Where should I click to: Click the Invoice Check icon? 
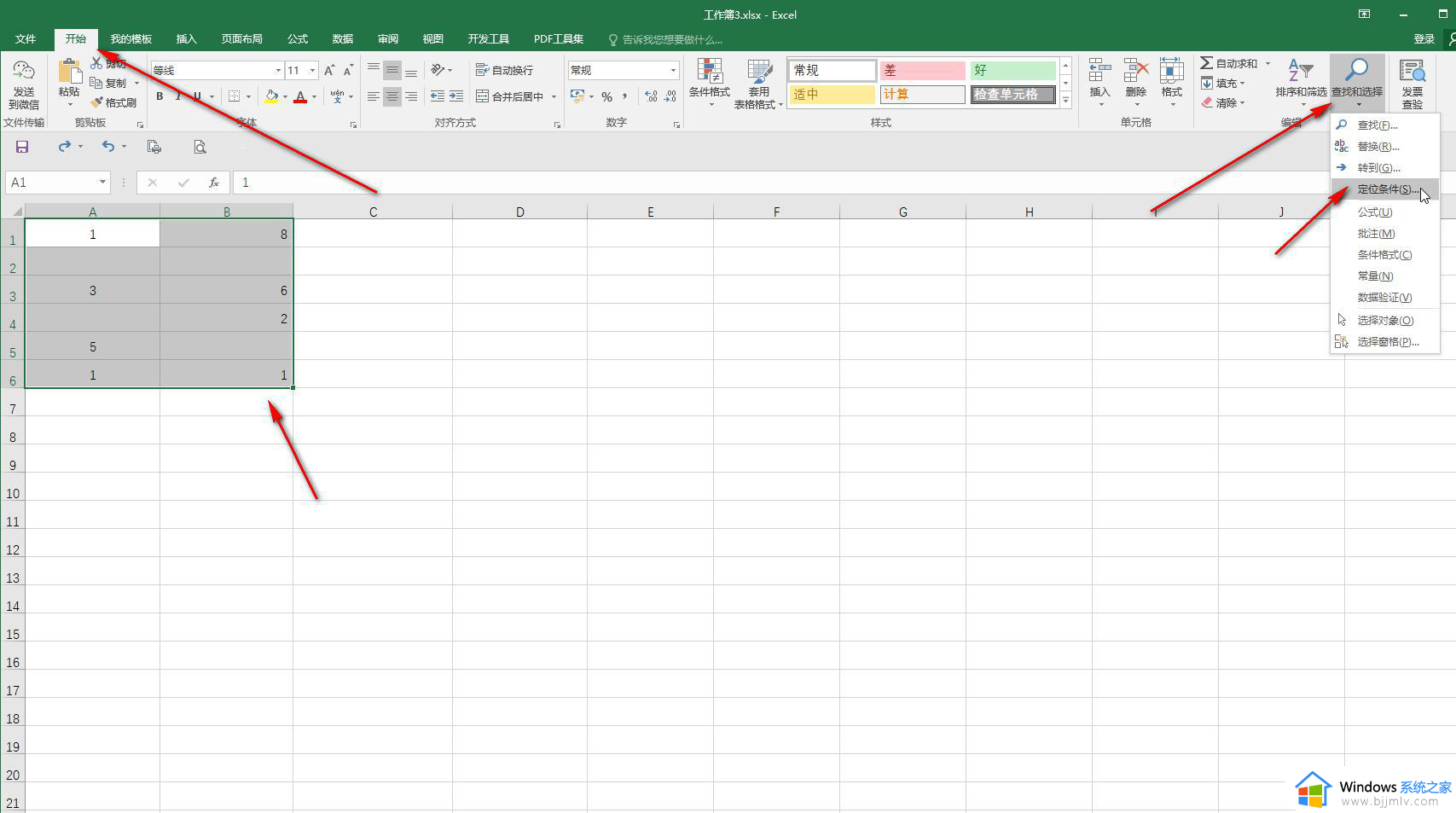[x=1412, y=83]
